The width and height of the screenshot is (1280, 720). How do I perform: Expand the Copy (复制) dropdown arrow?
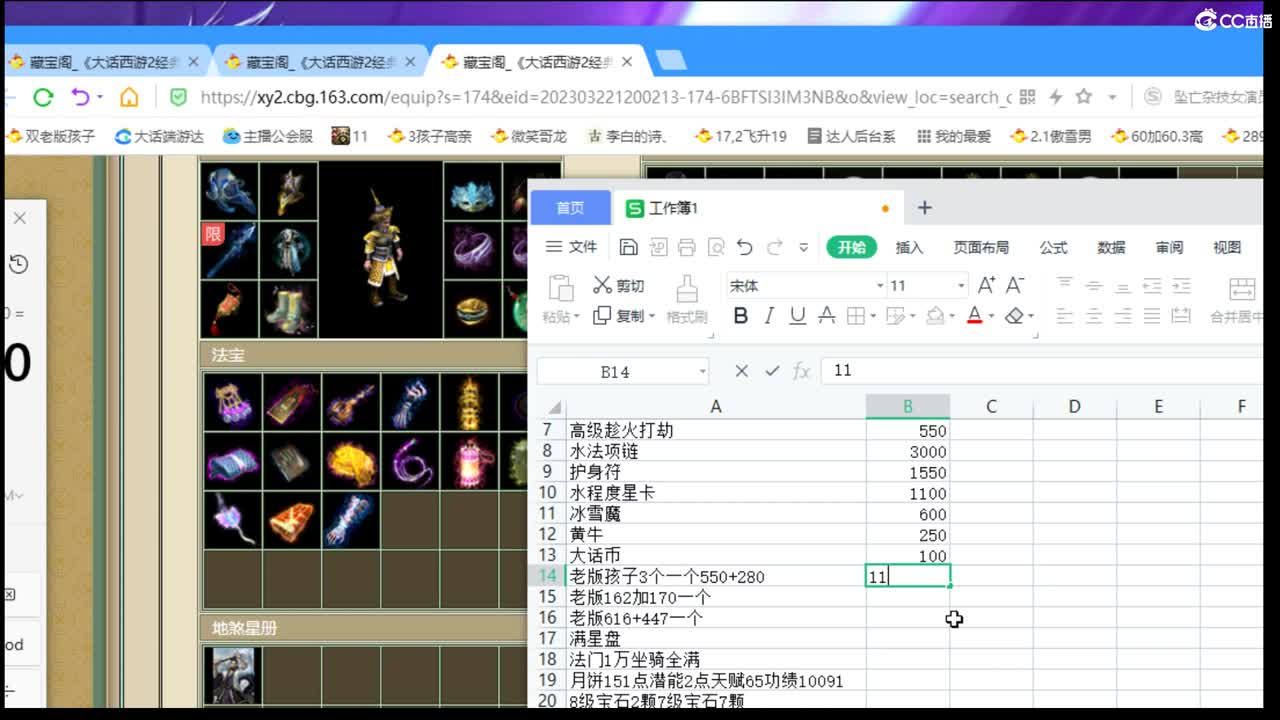(651, 316)
